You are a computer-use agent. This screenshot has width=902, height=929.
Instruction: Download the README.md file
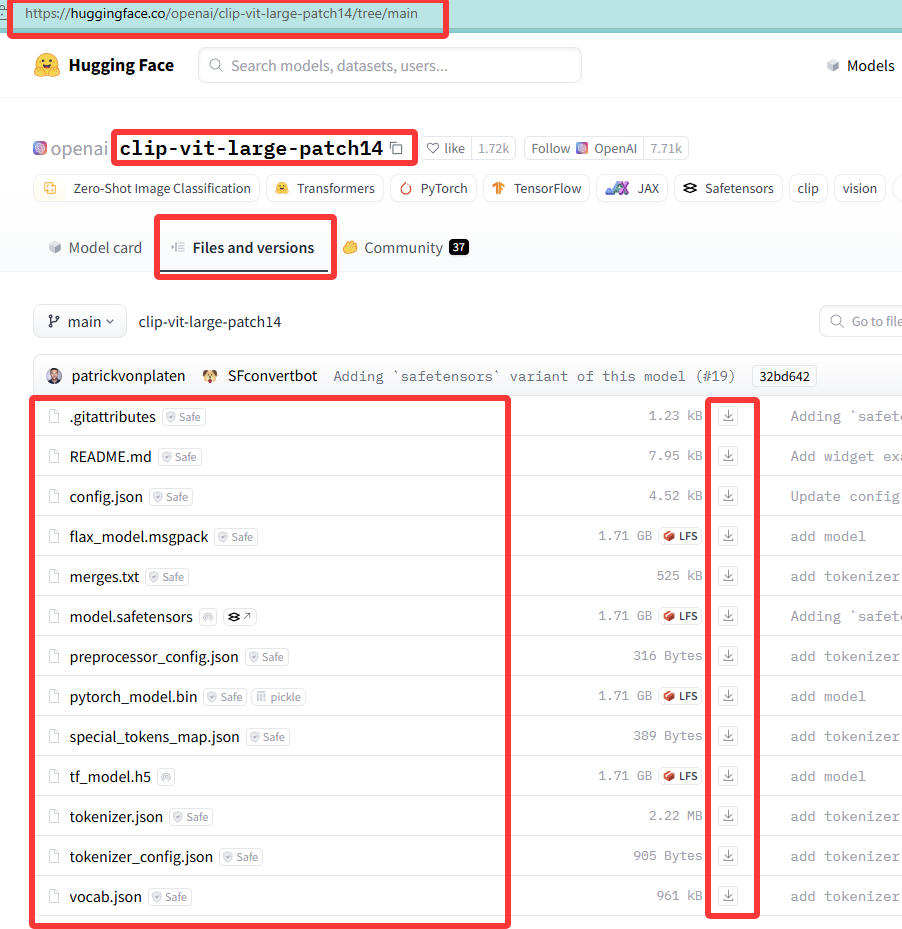[728, 456]
